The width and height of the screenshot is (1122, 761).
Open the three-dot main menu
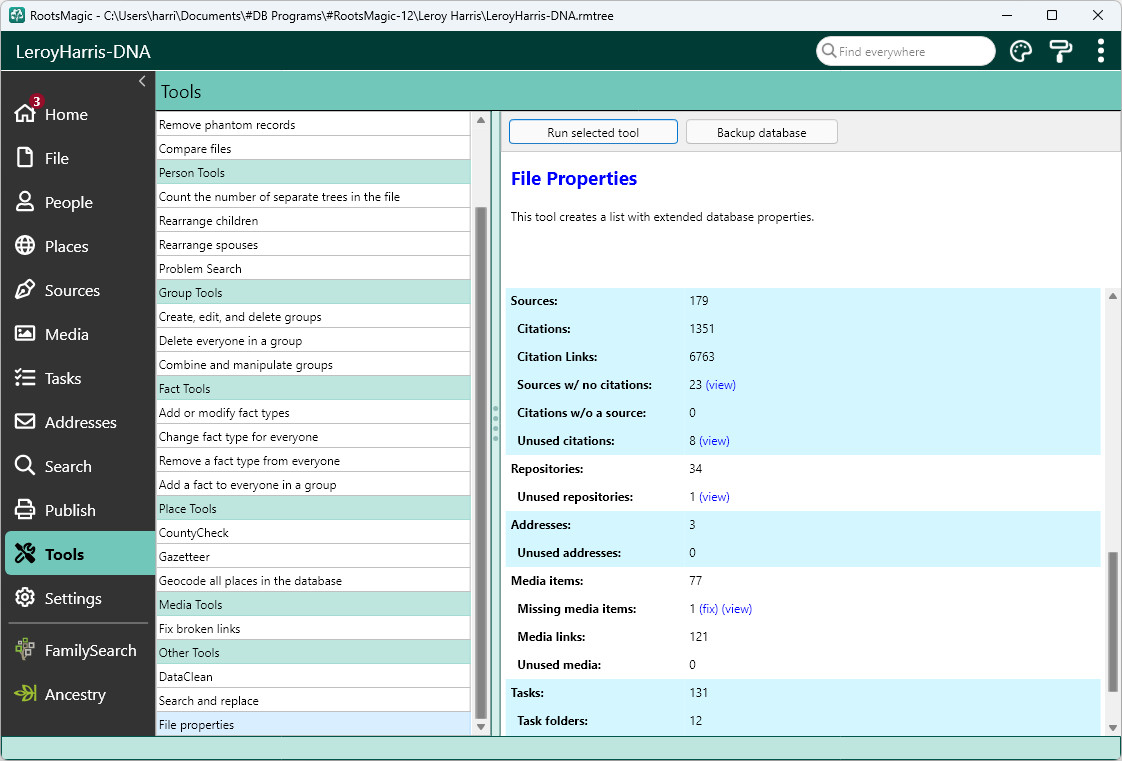[1101, 51]
